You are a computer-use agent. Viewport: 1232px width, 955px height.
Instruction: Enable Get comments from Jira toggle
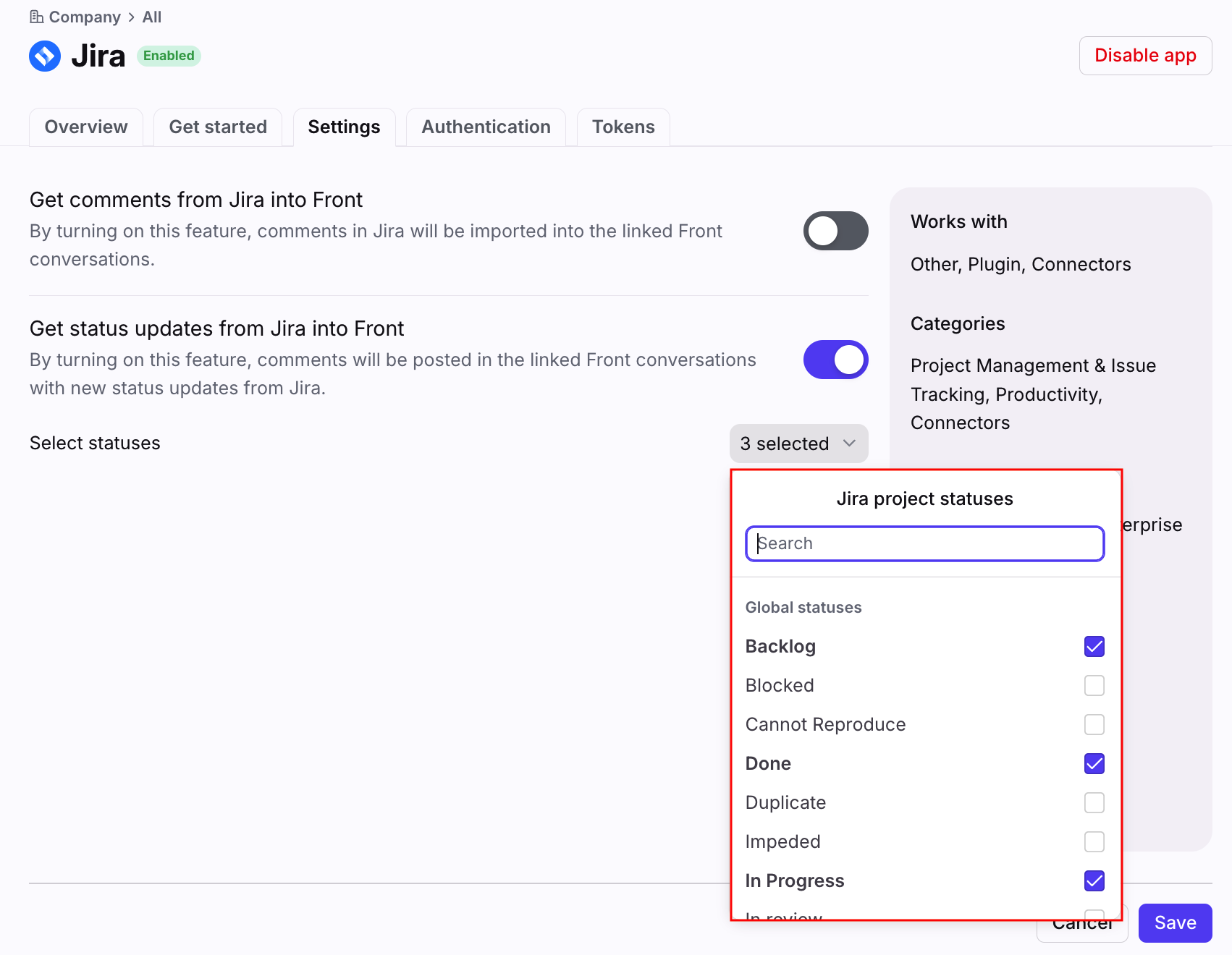pos(835,231)
